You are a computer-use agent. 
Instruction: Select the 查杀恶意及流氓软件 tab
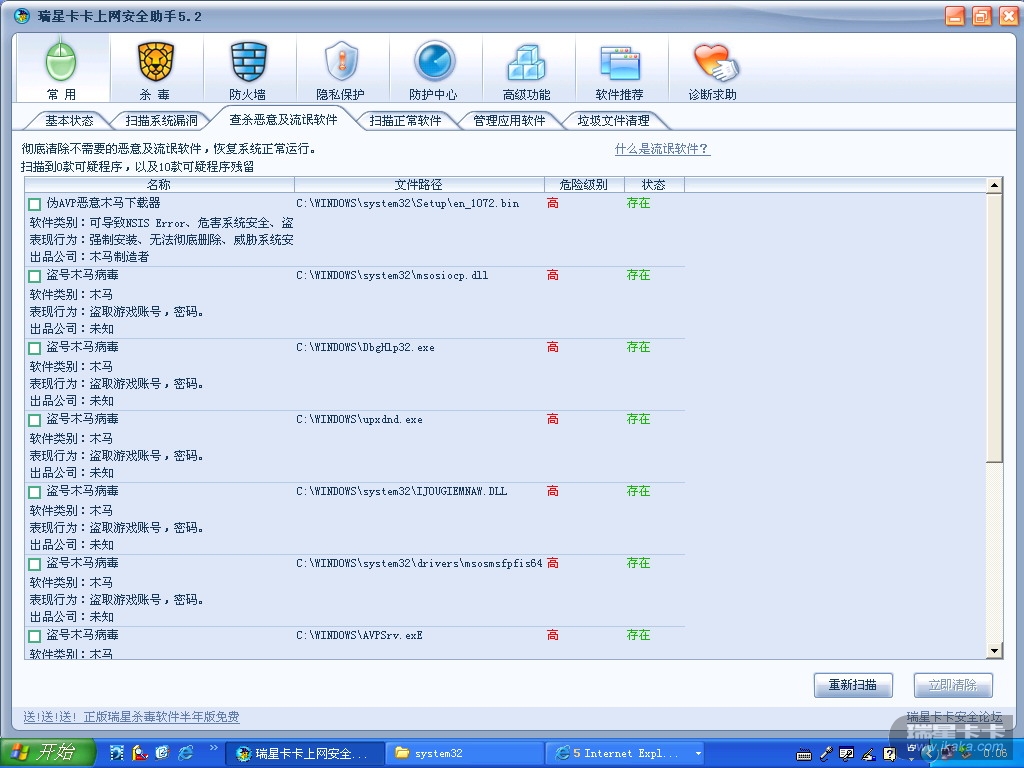(x=283, y=120)
